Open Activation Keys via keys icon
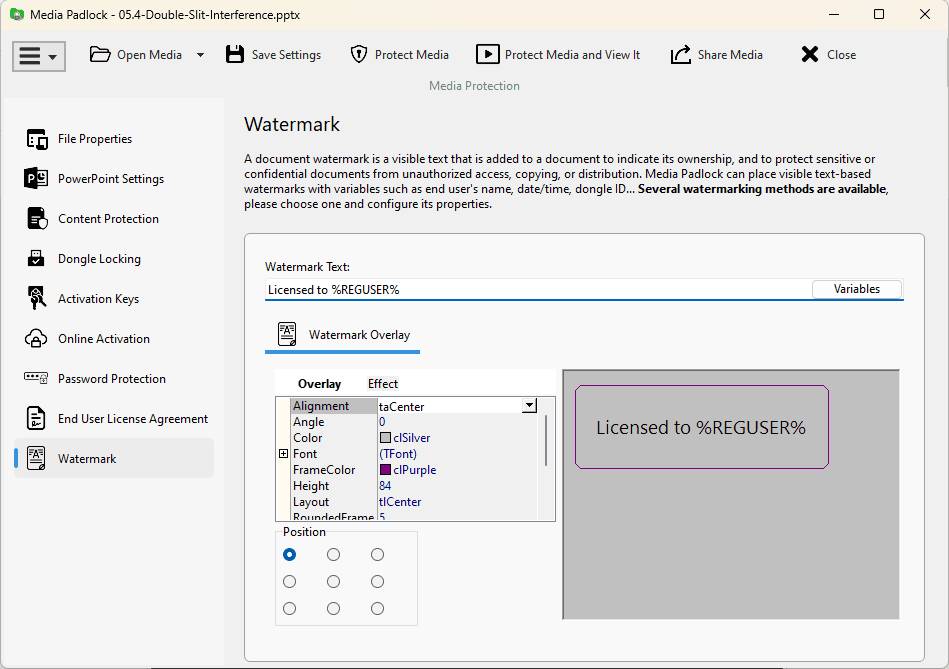This screenshot has height=669, width=949. point(37,299)
